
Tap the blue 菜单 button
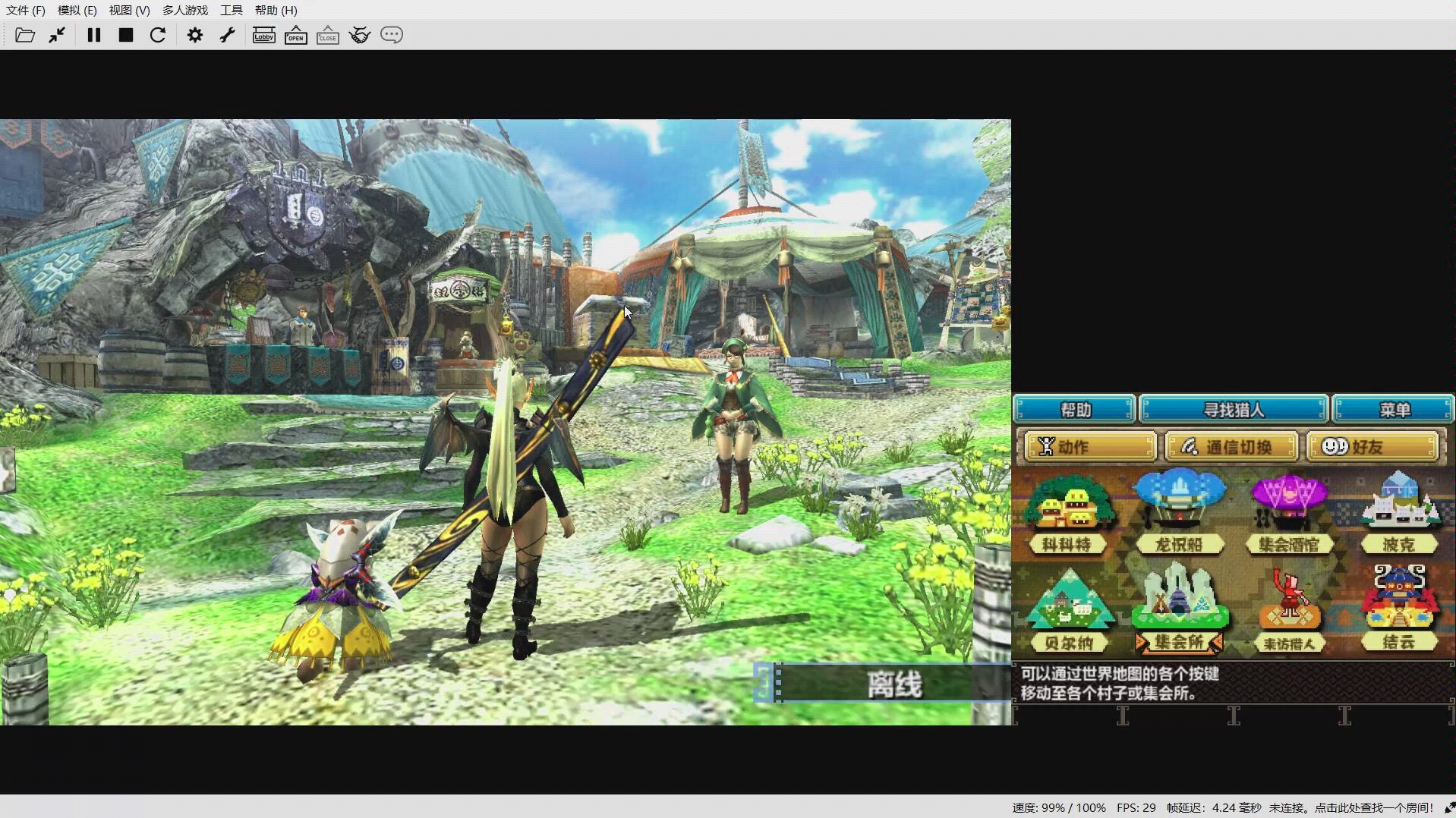point(1394,410)
